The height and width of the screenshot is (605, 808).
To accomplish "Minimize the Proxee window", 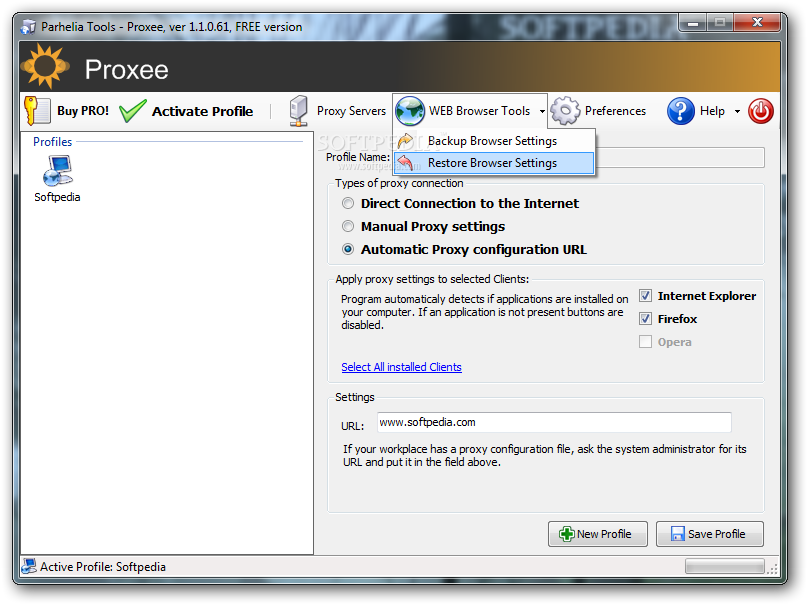I will coord(693,23).
